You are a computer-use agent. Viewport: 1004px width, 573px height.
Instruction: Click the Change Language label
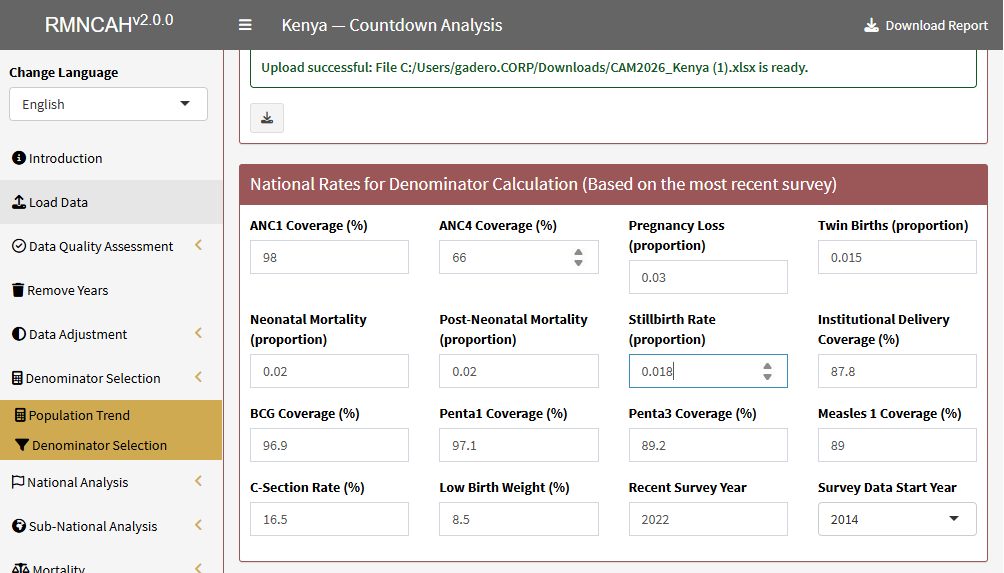(x=63, y=72)
